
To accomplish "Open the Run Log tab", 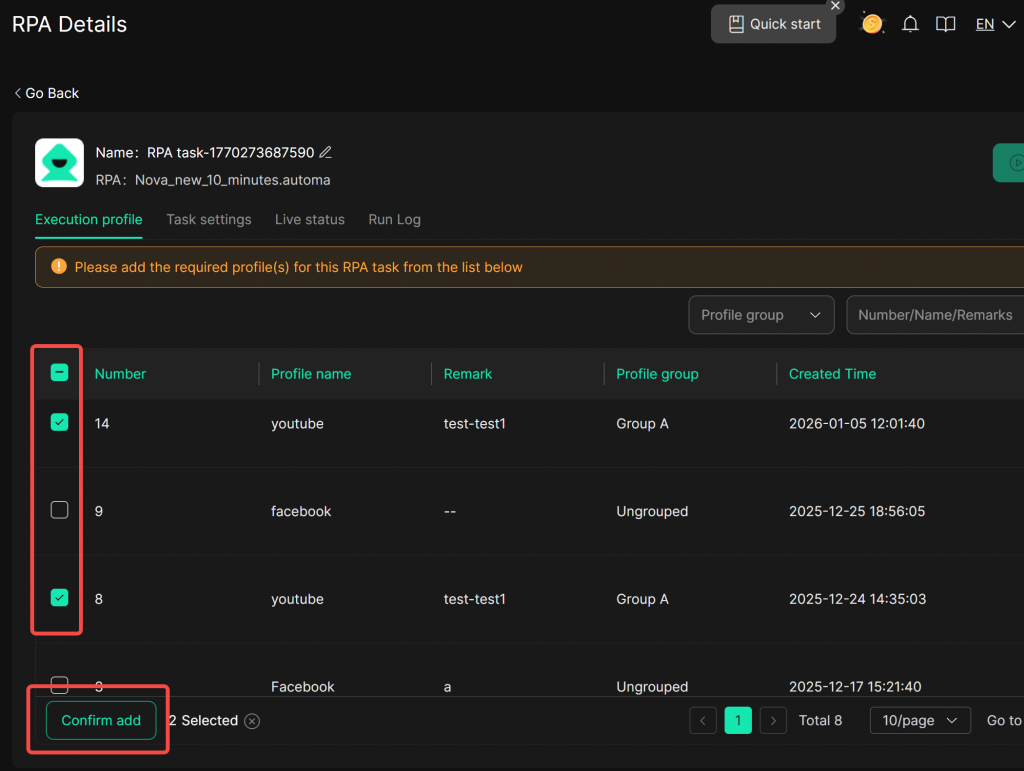I will point(394,219).
